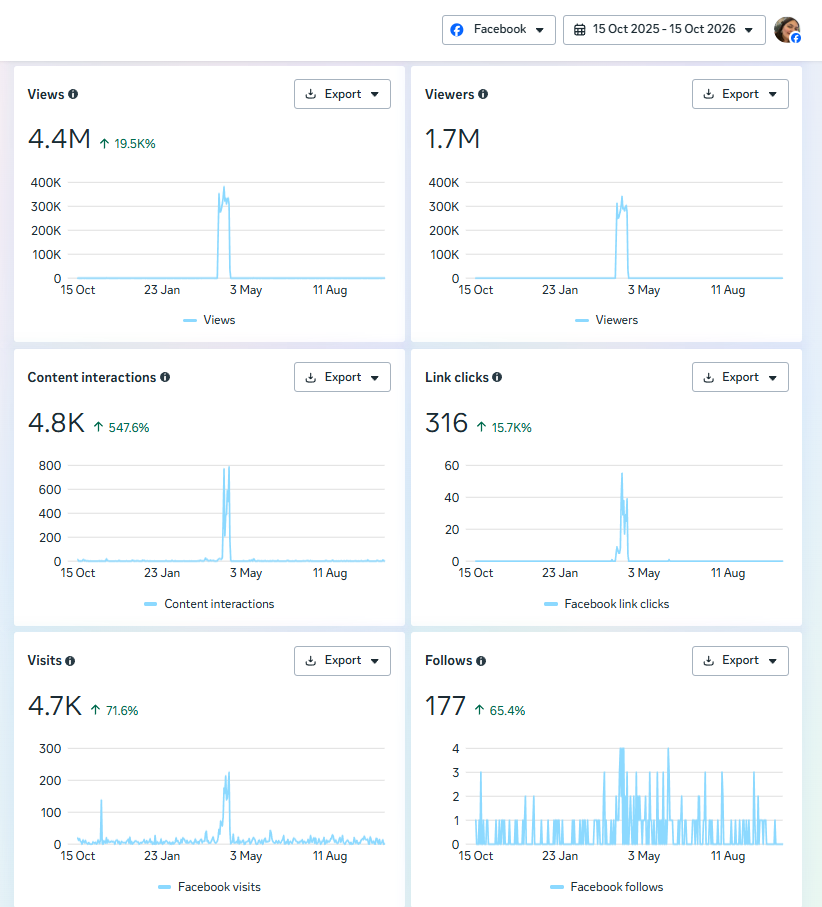Toggle the Content interactions legend series
Image resolution: width=822 pixels, height=907 pixels.
point(209,604)
